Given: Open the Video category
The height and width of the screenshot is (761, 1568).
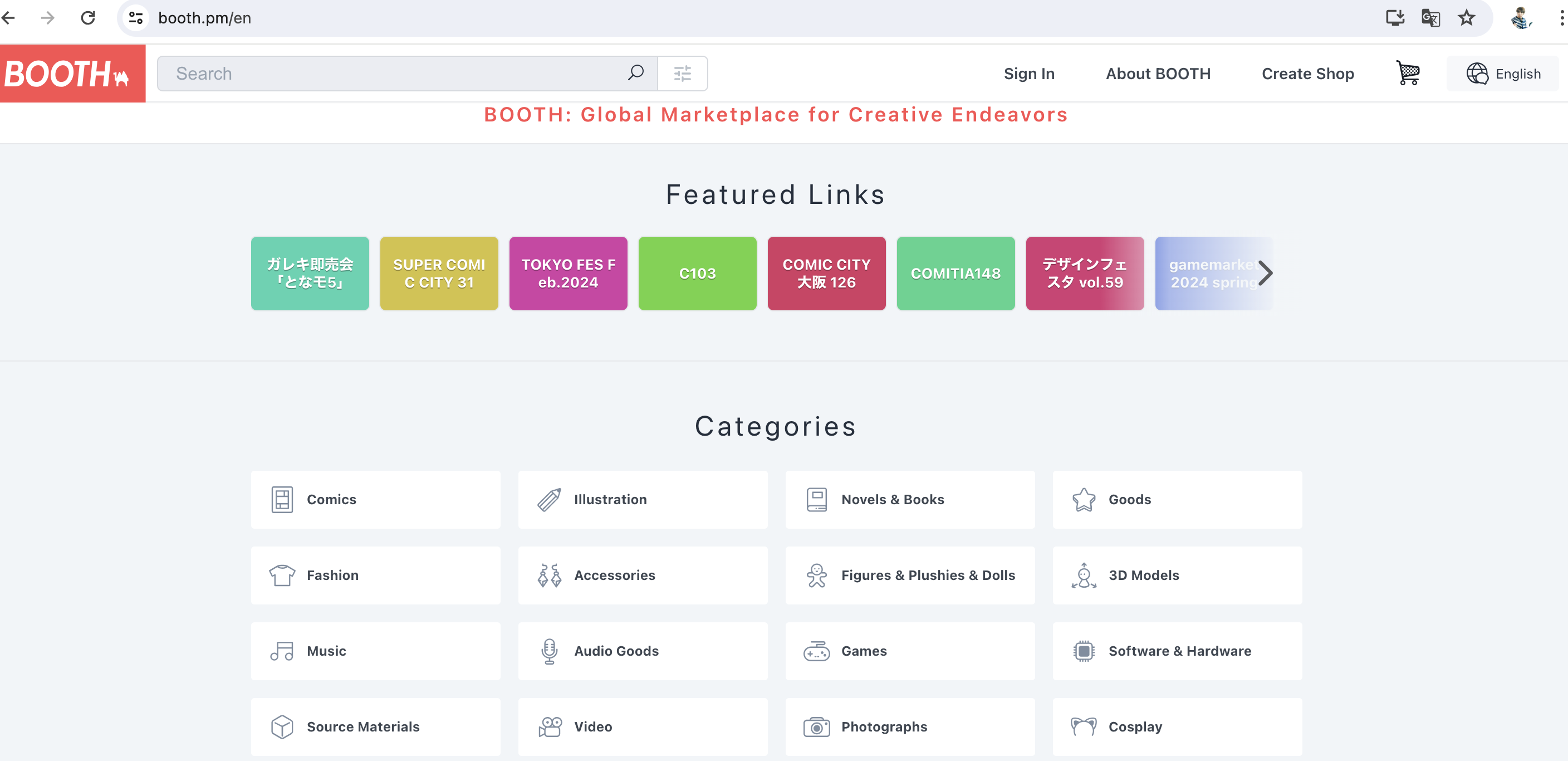Looking at the screenshot, I should click(x=643, y=727).
